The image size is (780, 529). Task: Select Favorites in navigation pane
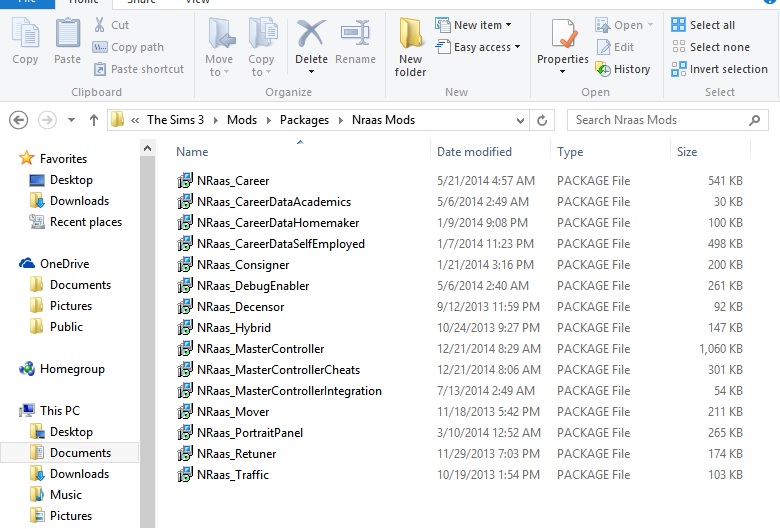pyautogui.click(x=63, y=159)
